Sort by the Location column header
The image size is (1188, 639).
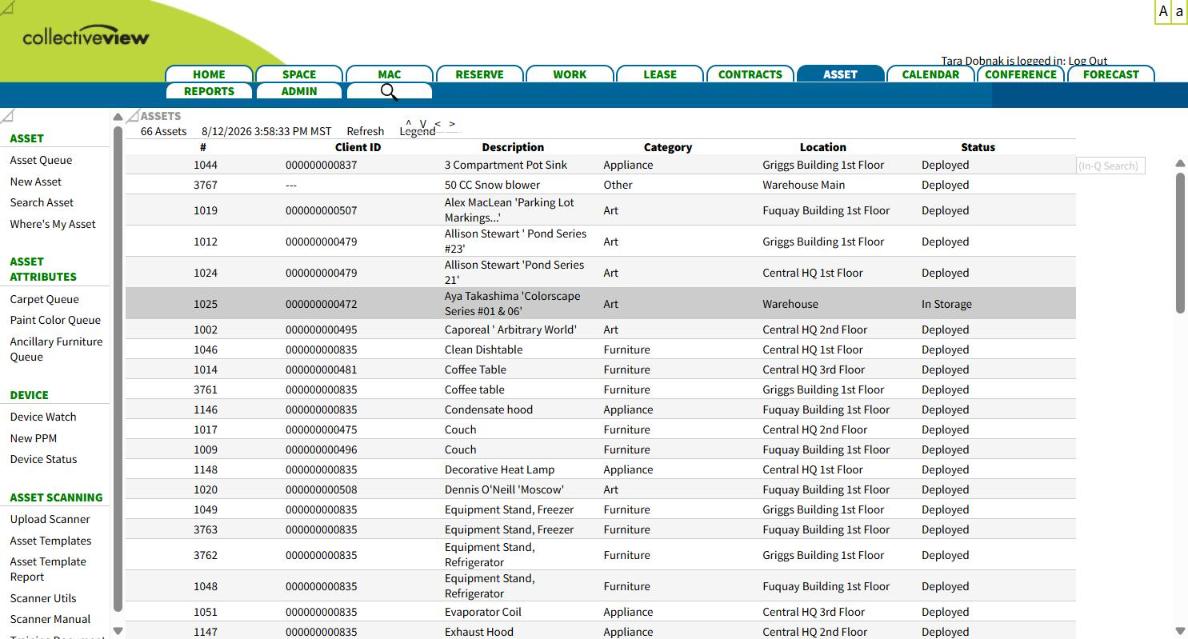click(823, 147)
